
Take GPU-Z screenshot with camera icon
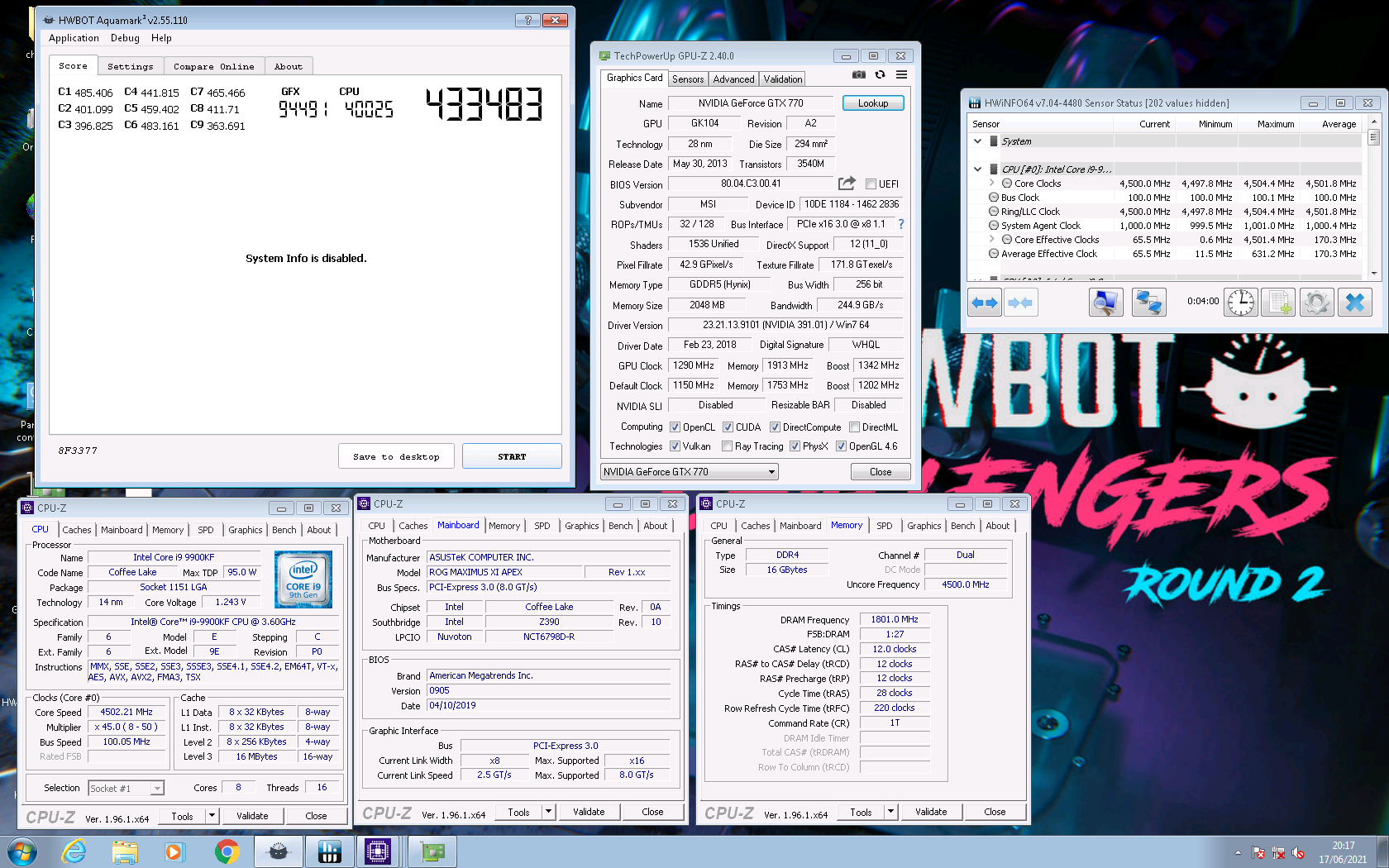(x=859, y=74)
